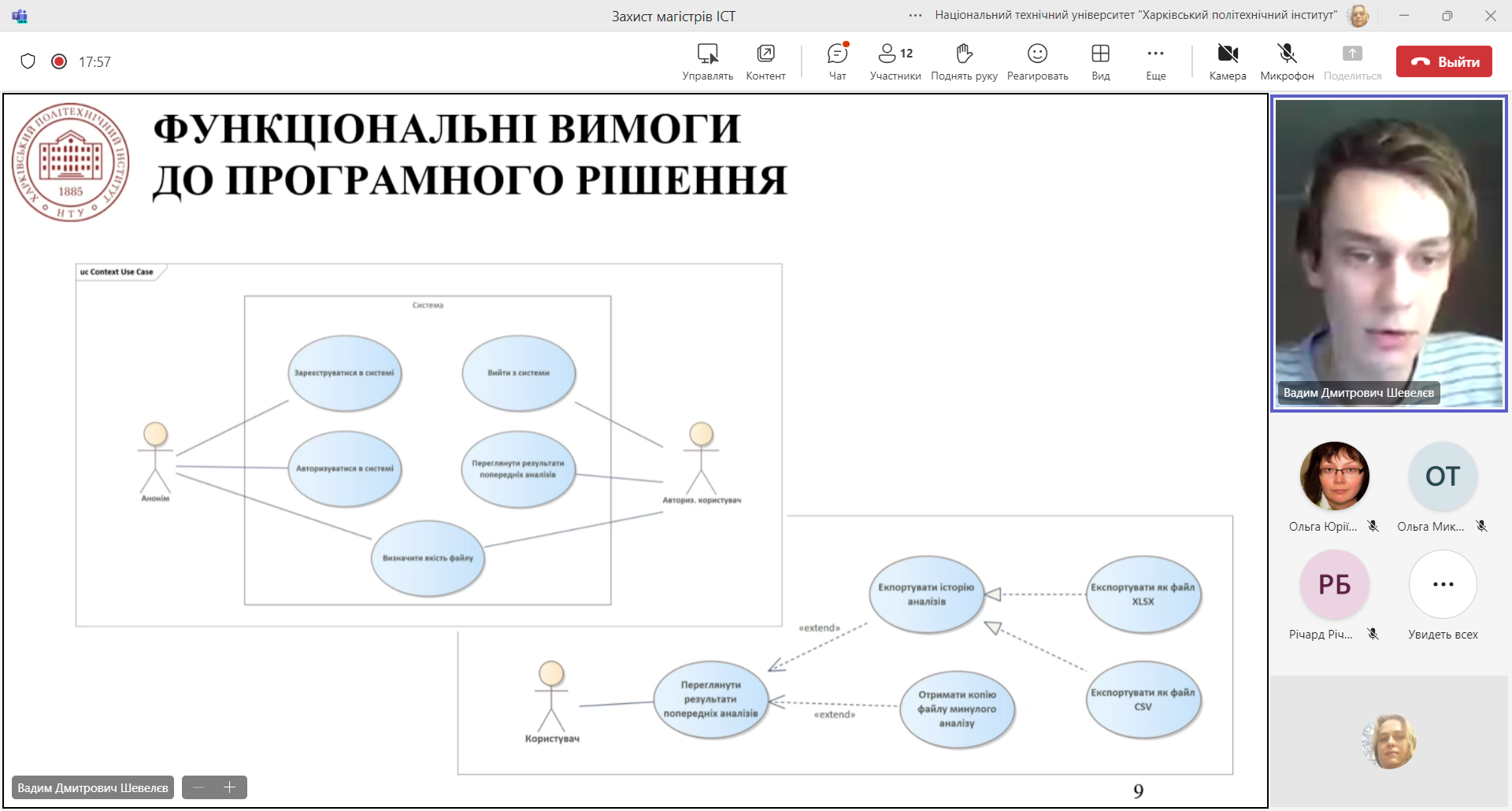Open the Вид view layout options
1512x811 pixels.
pos(1100,61)
